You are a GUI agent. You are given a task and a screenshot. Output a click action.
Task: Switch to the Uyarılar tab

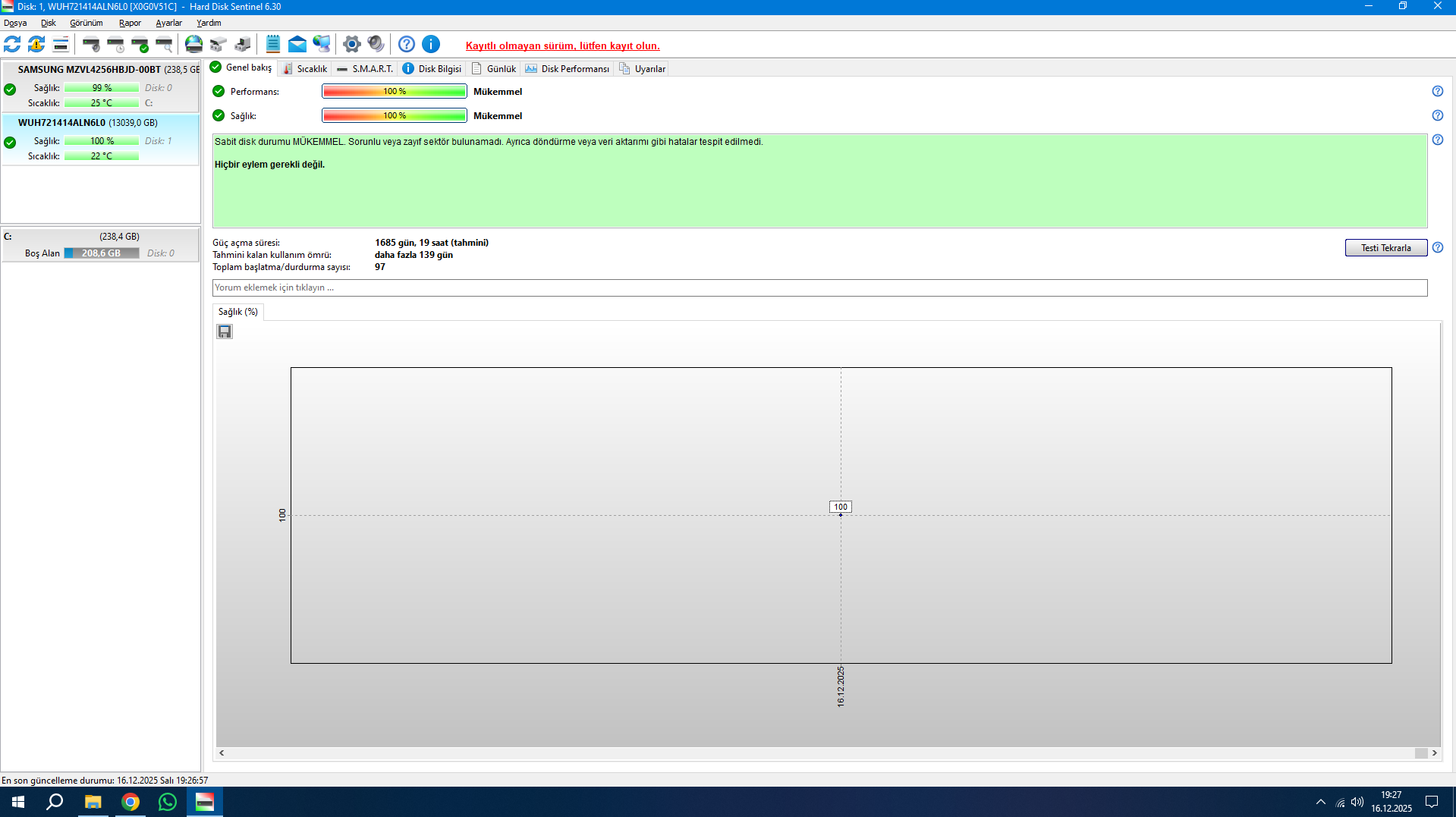(x=642, y=69)
